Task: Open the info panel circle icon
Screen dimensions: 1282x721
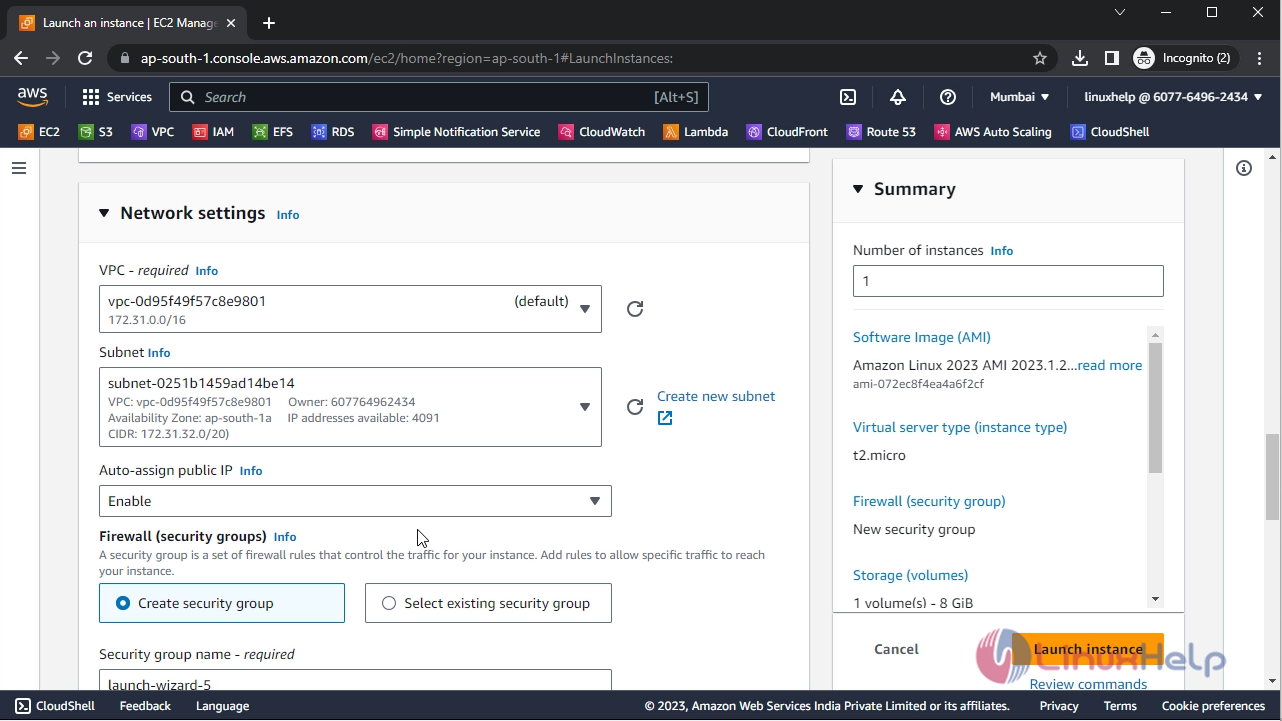Action: pos(1244,168)
